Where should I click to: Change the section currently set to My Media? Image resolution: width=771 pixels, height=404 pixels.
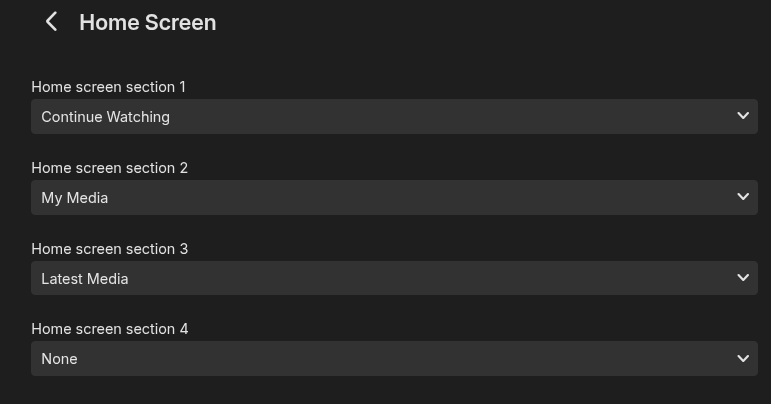click(394, 197)
